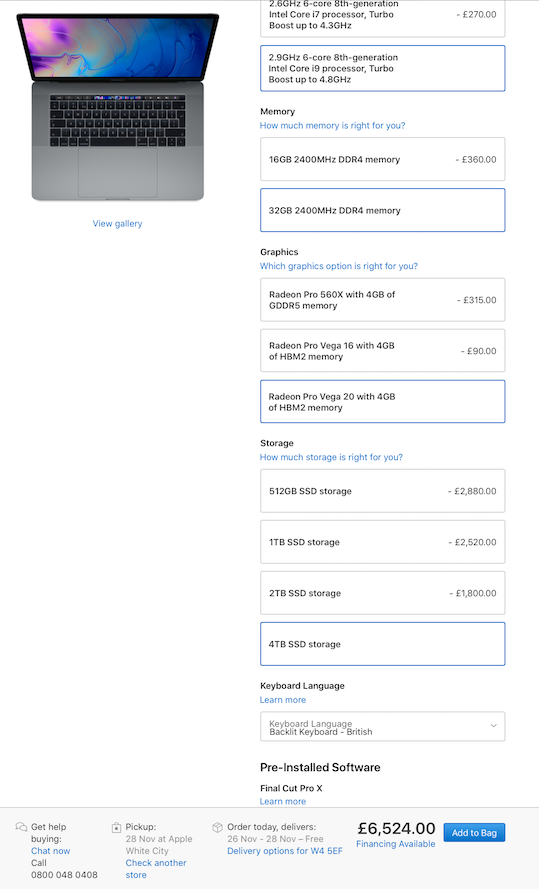
Task: Click Learn more under Final Cut Pro X
Action: 283,801
